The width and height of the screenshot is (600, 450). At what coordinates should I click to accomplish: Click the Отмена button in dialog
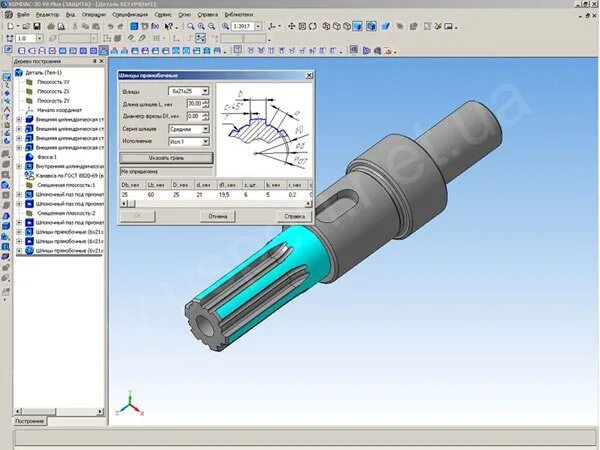[218, 216]
